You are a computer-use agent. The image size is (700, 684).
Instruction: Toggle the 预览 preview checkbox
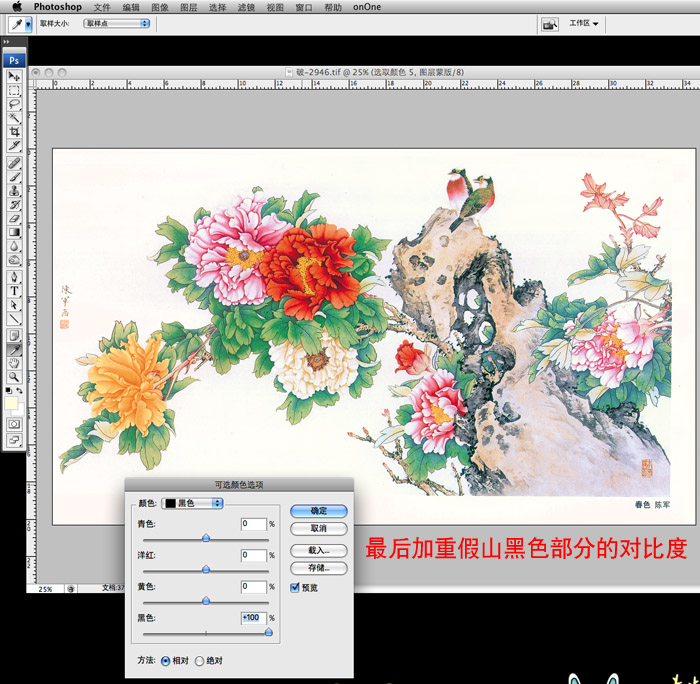295,588
